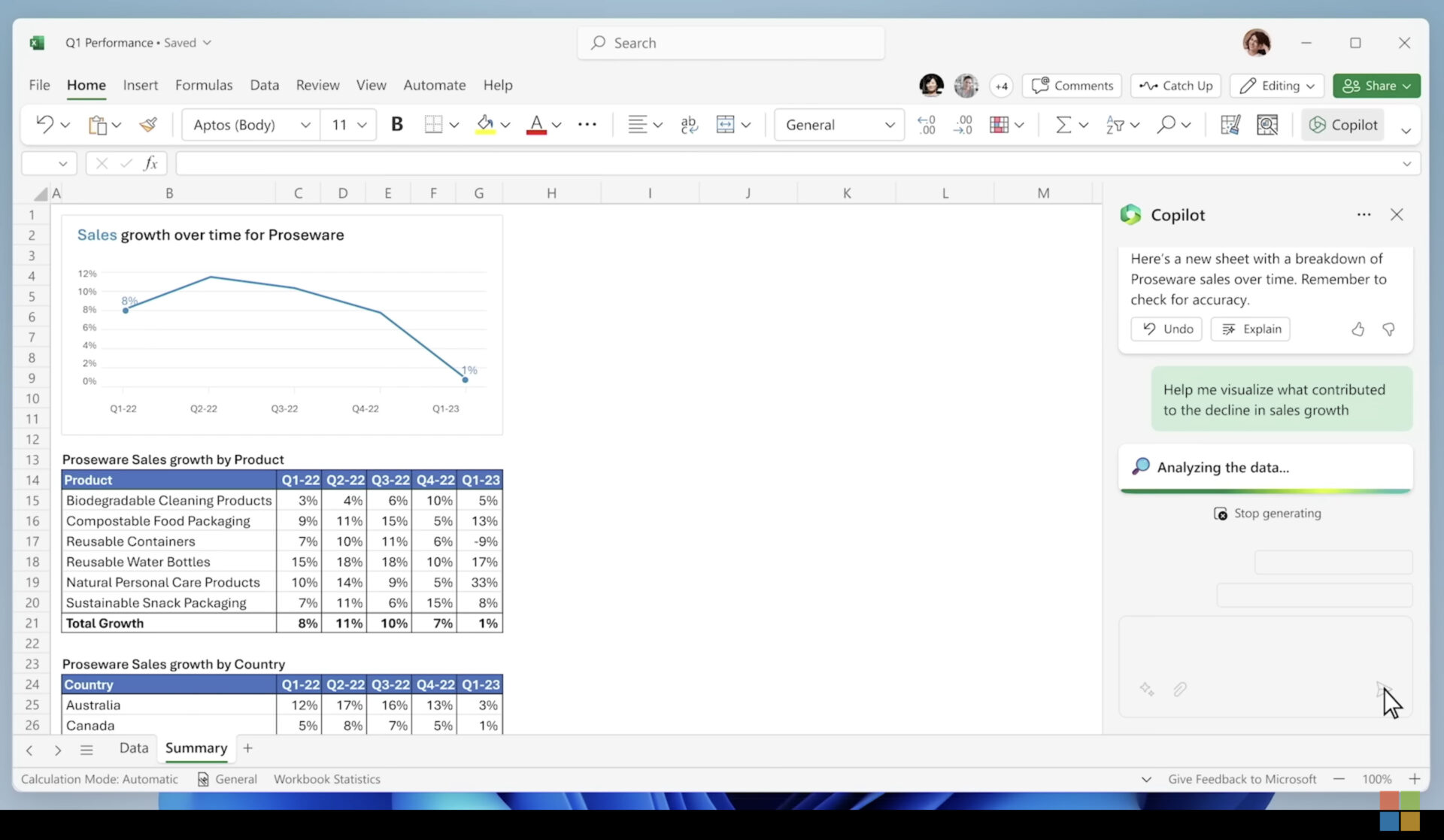Open the Analyze Data icon
The image size is (1444, 840).
[x=1267, y=125]
